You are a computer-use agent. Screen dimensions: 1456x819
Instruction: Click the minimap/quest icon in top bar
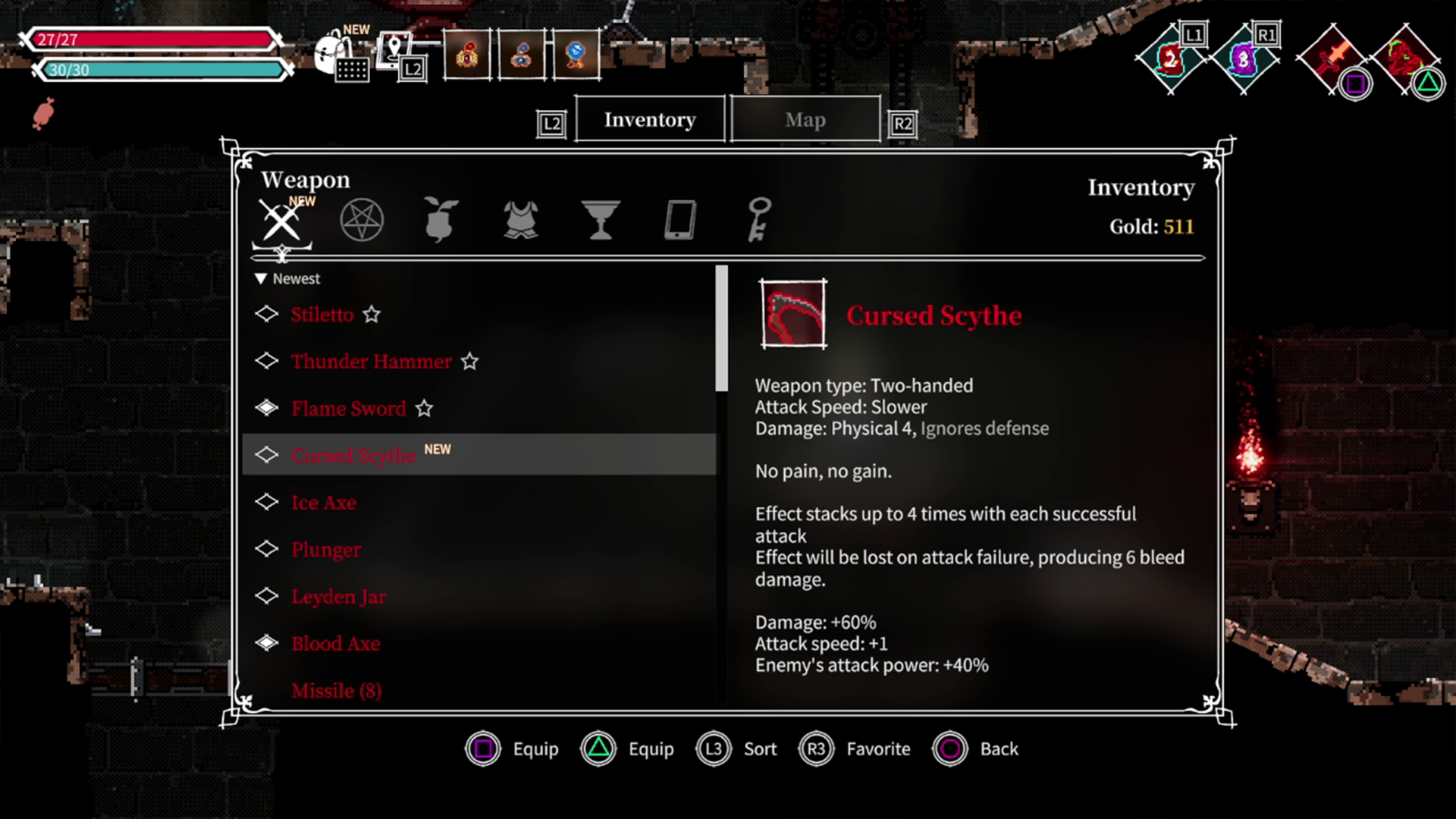coord(398,51)
